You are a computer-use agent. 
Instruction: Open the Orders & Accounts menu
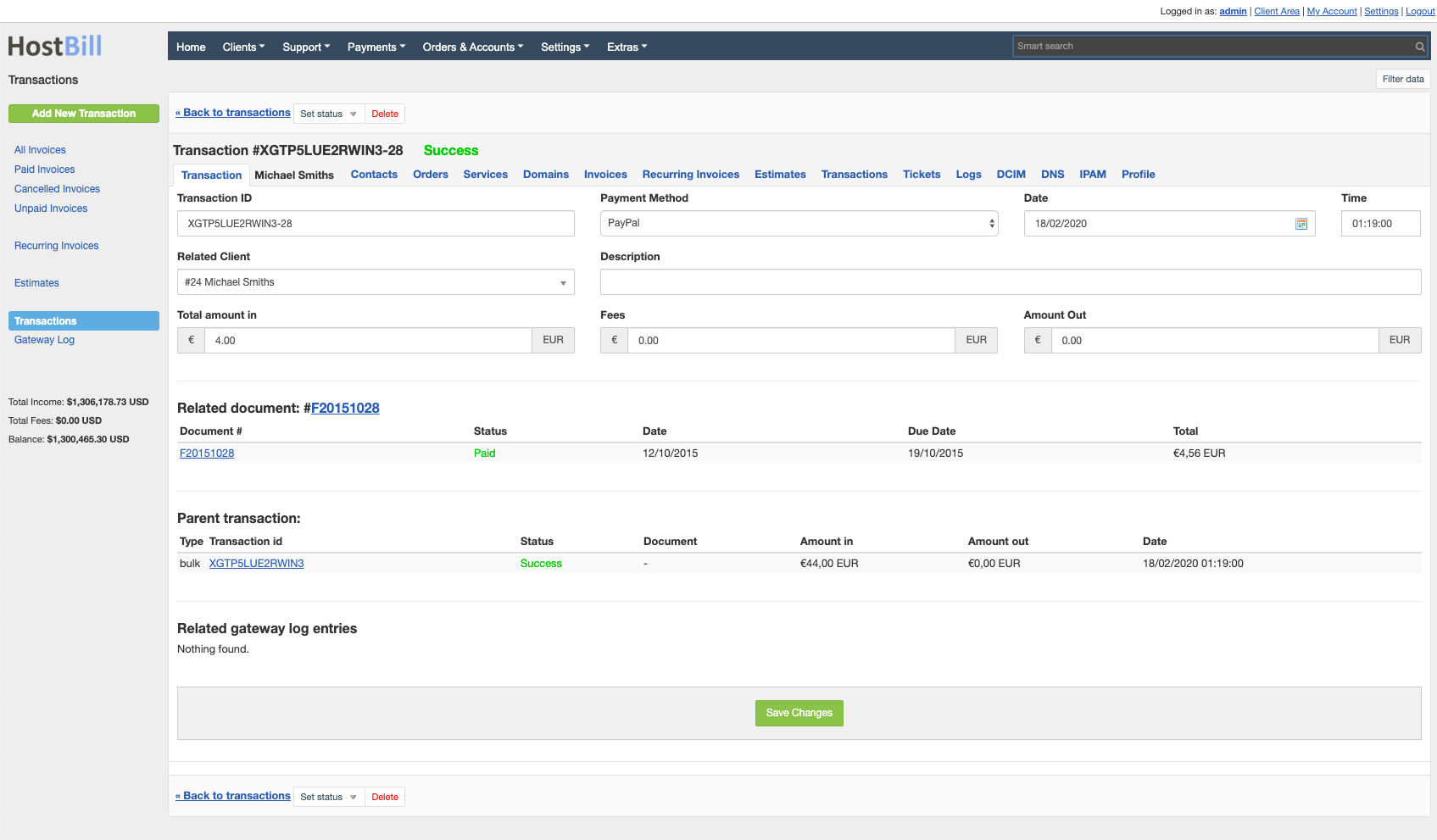point(472,47)
